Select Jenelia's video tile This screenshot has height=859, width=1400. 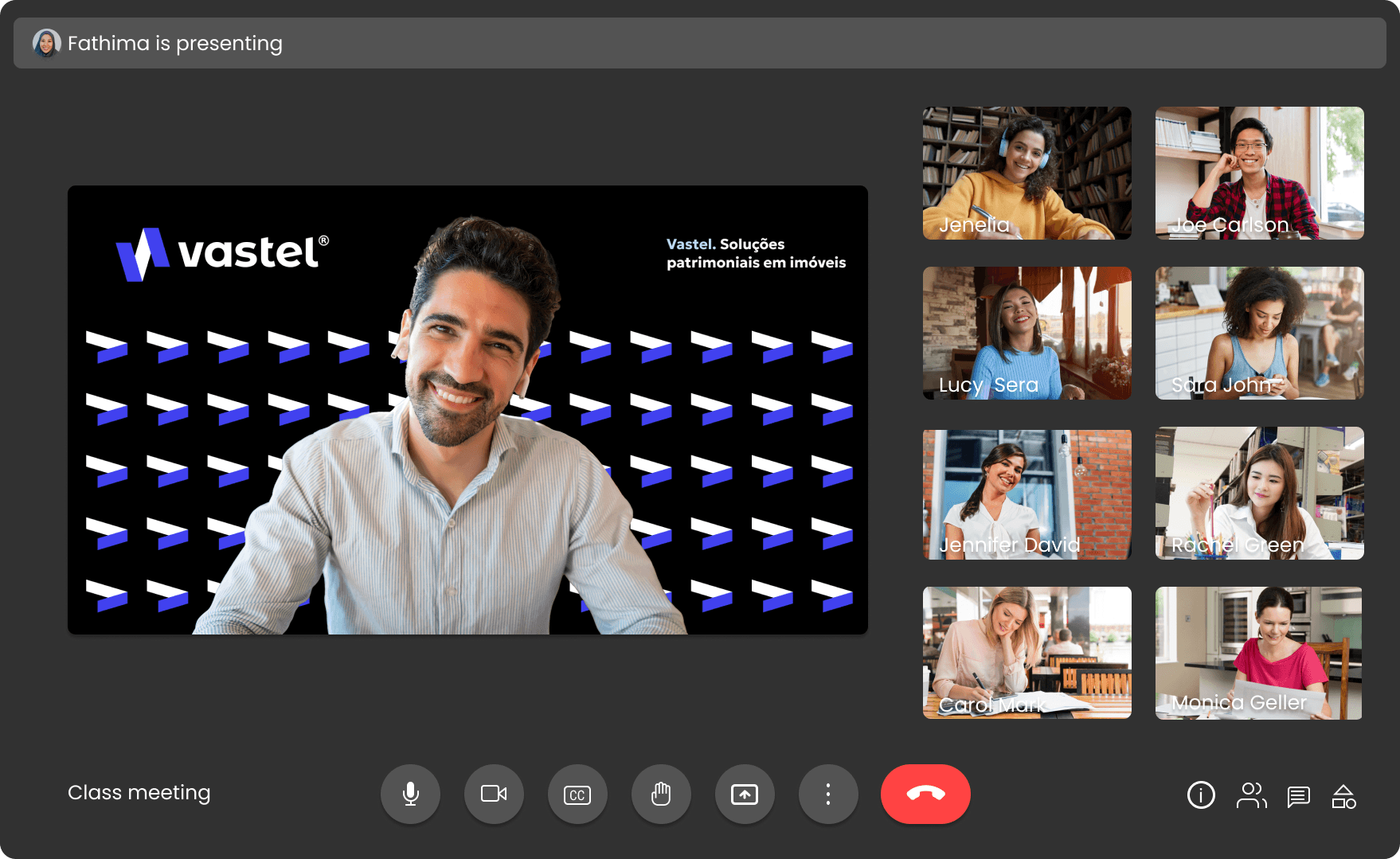[x=1027, y=173]
